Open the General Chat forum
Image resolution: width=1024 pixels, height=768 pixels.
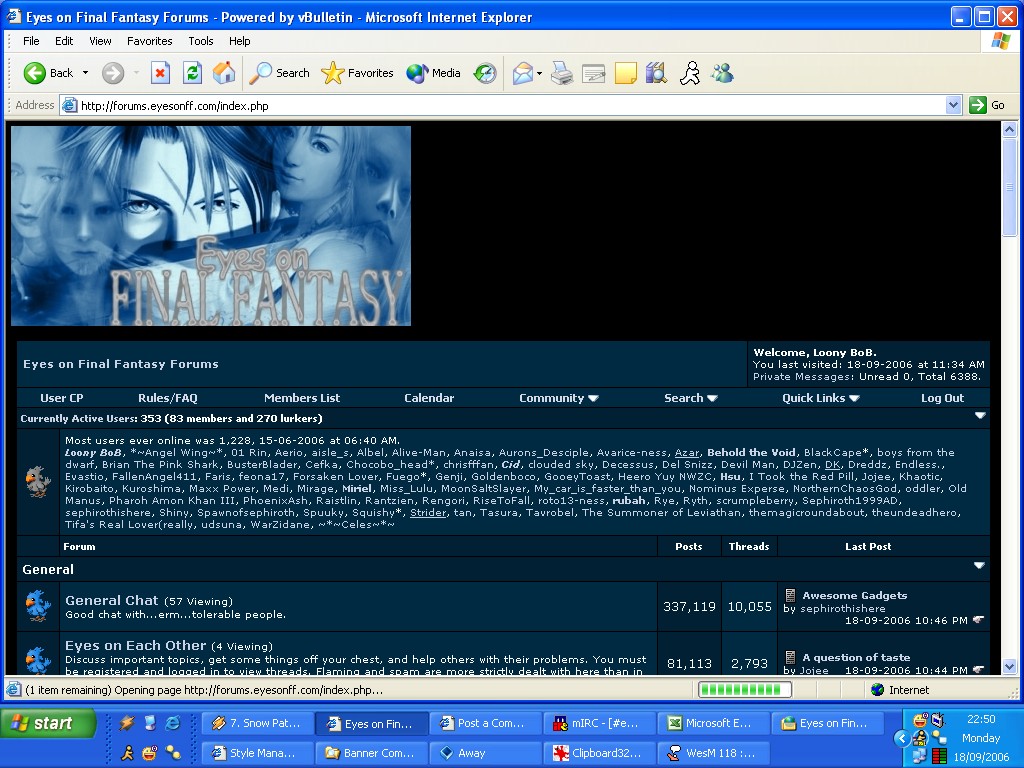112,600
